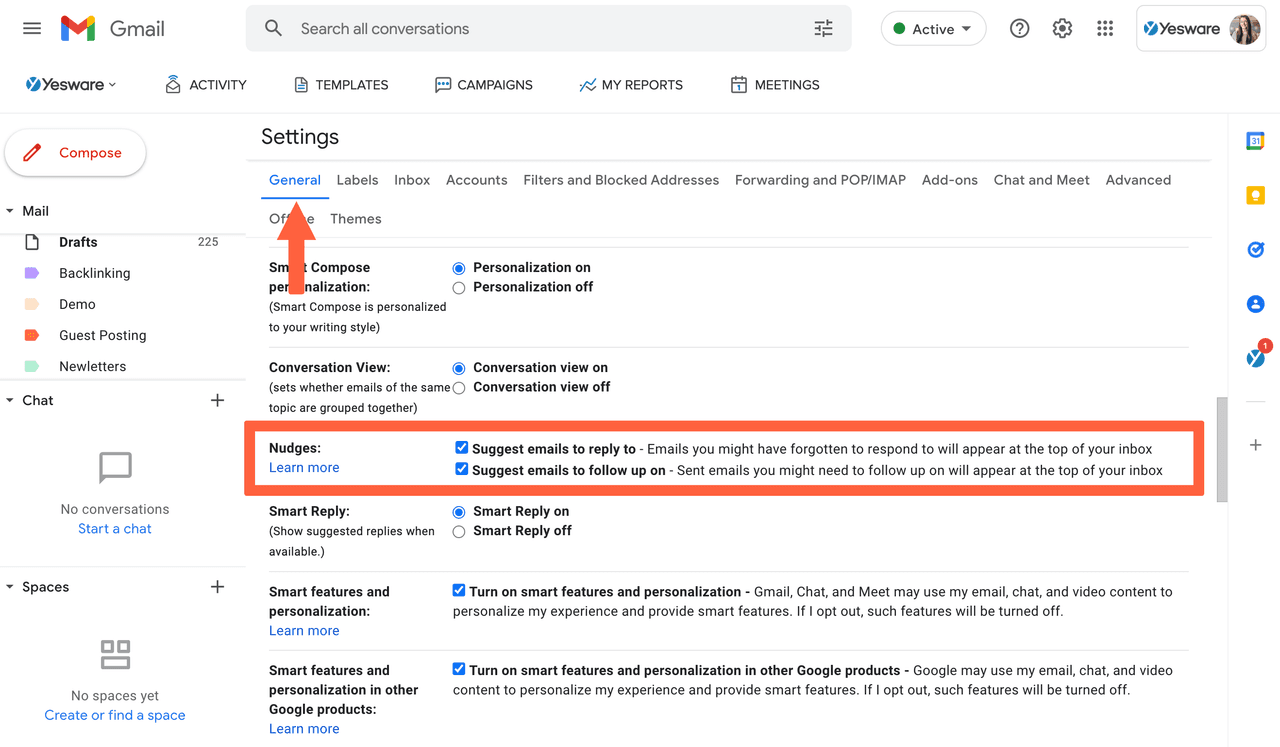This screenshot has height=747, width=1280.
Task: Open Help via the question mark icon
Action: [x=1019, y=29]
